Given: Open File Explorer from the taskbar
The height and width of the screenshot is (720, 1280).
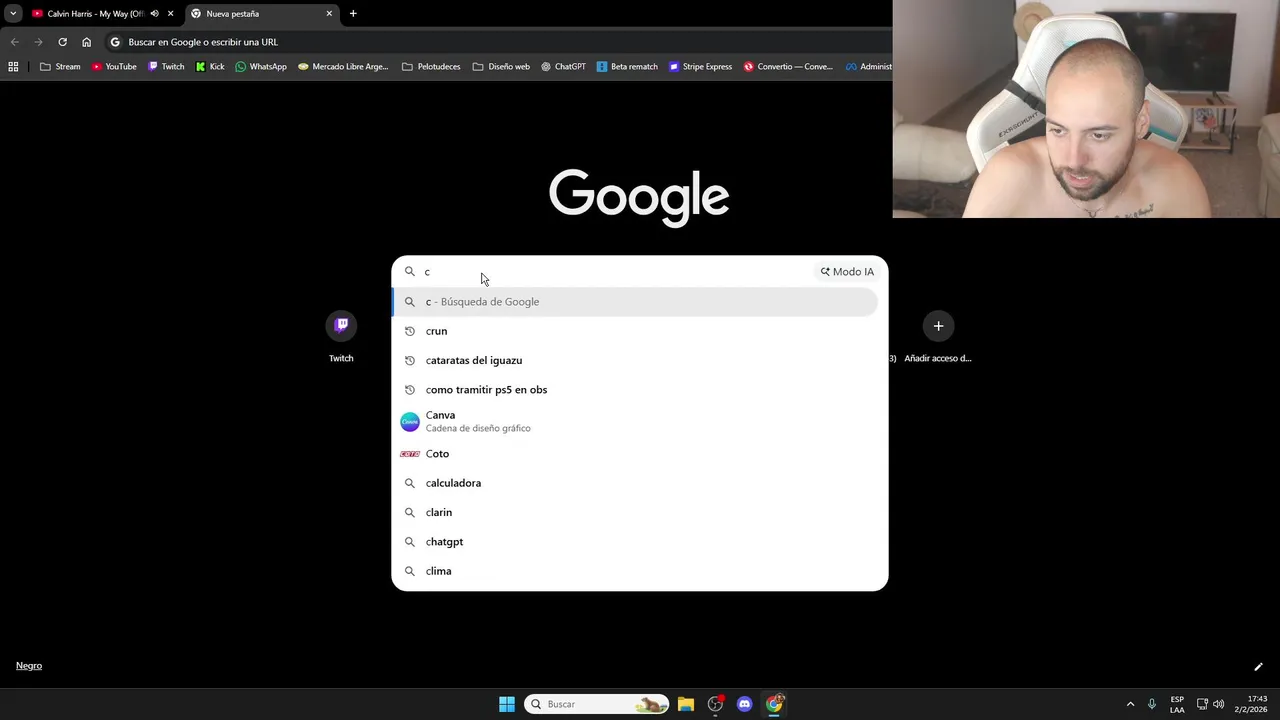Looking at the screenshot, I should 686,704.
